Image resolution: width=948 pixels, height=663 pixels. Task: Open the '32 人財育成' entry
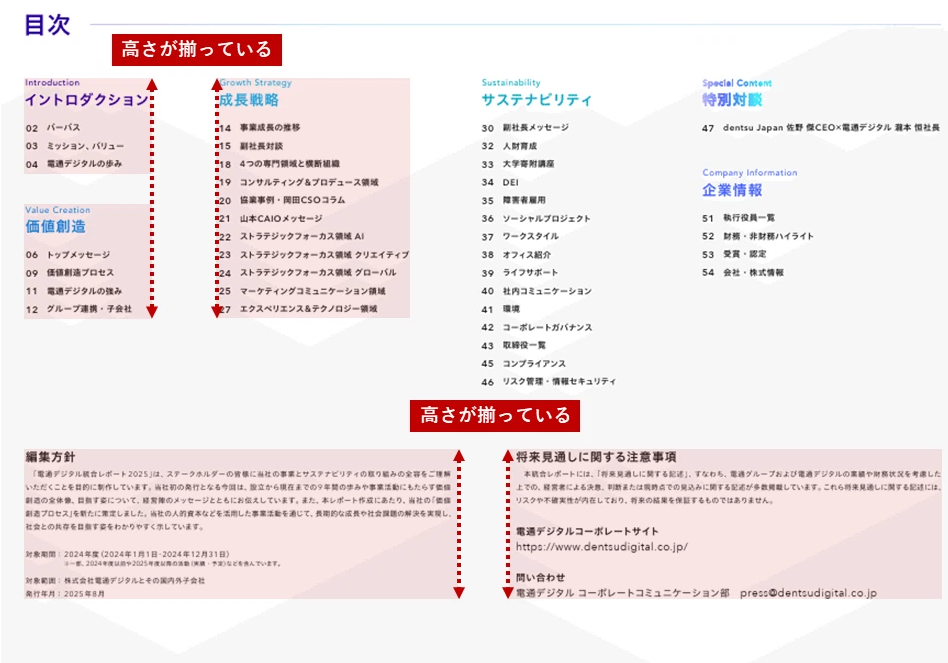(x=509, y=146)
